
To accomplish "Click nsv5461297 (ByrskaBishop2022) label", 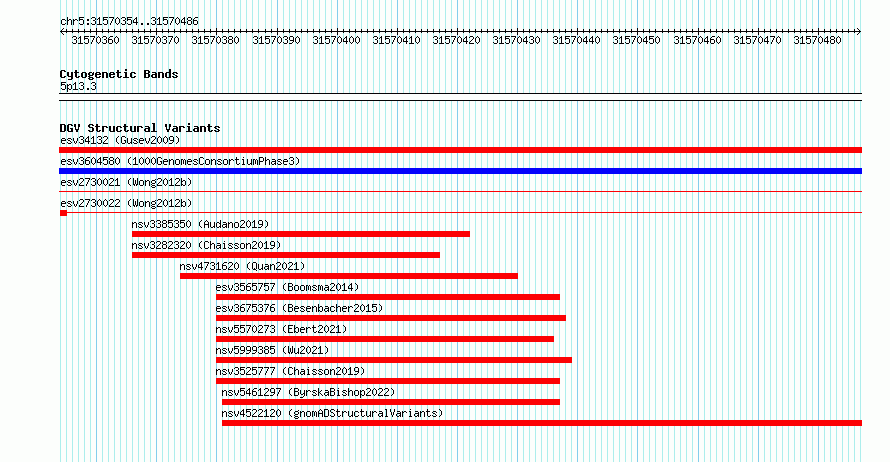I will (x=308, y=392).
